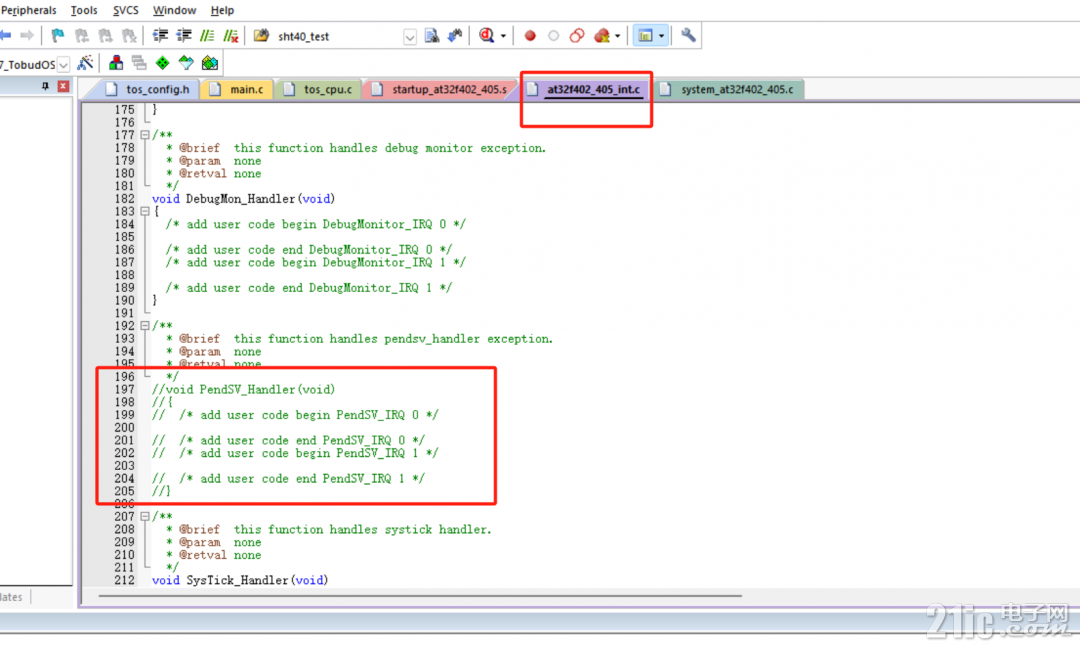
Task: Click the Comment Selection icon
Action: pyautogui.click(x=207, y=36)
